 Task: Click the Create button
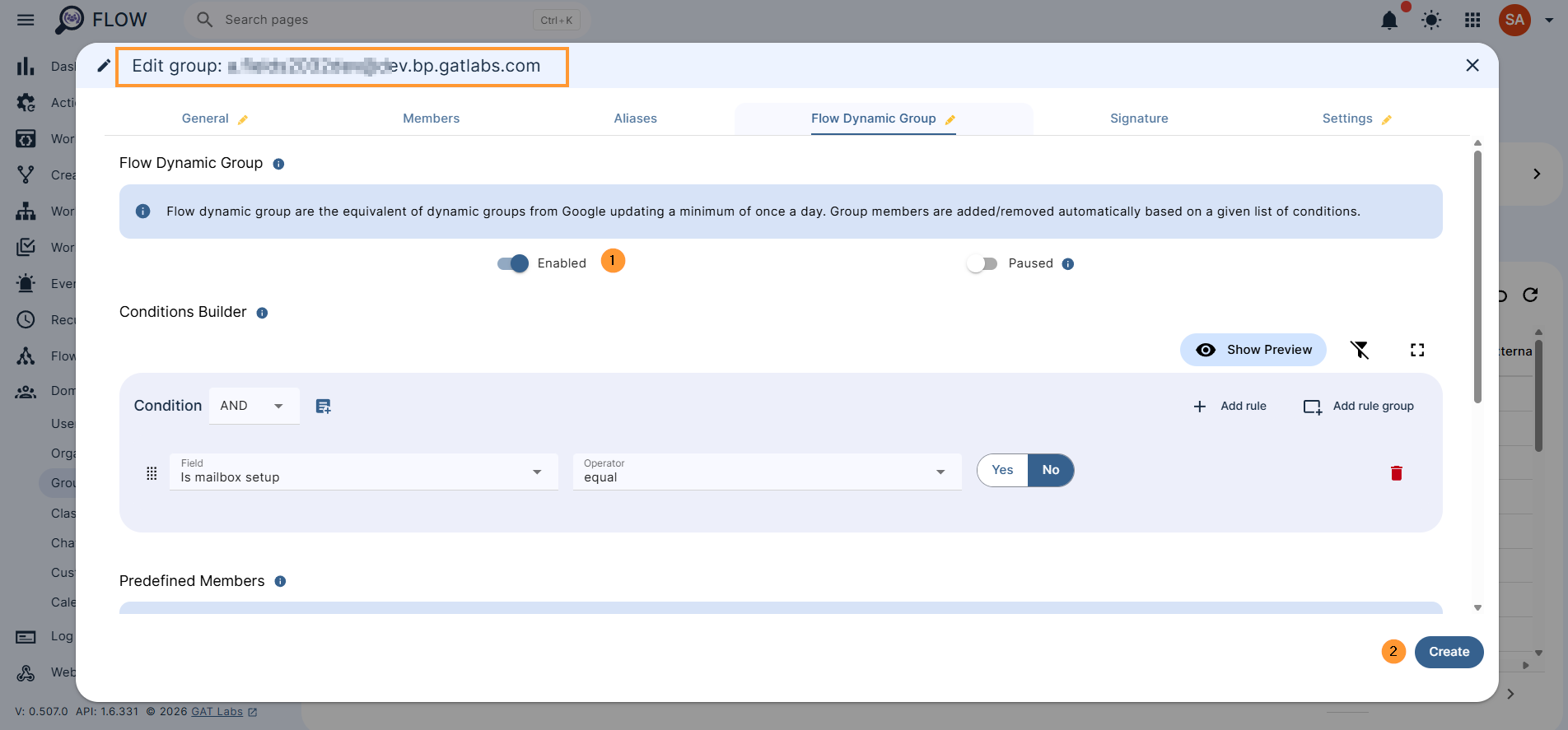[x=1449, y=652]
